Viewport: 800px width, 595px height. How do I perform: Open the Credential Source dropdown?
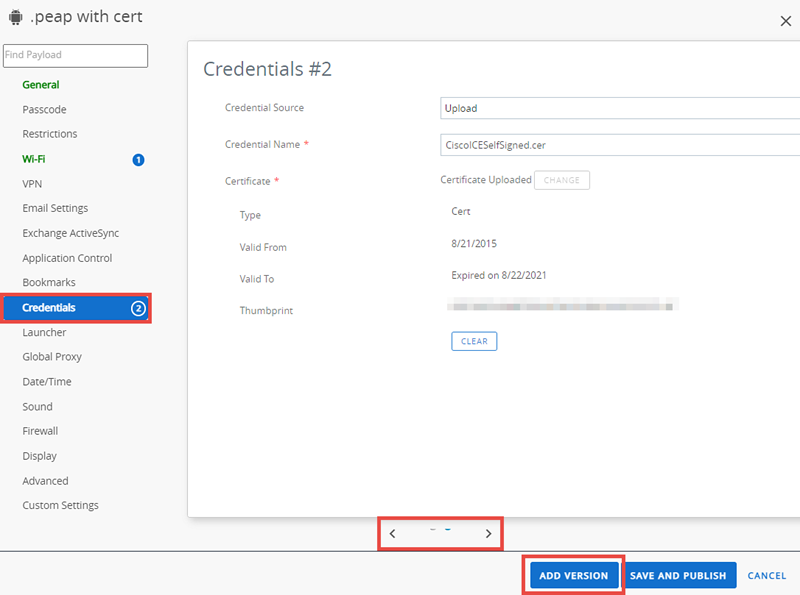pos(620,108)
